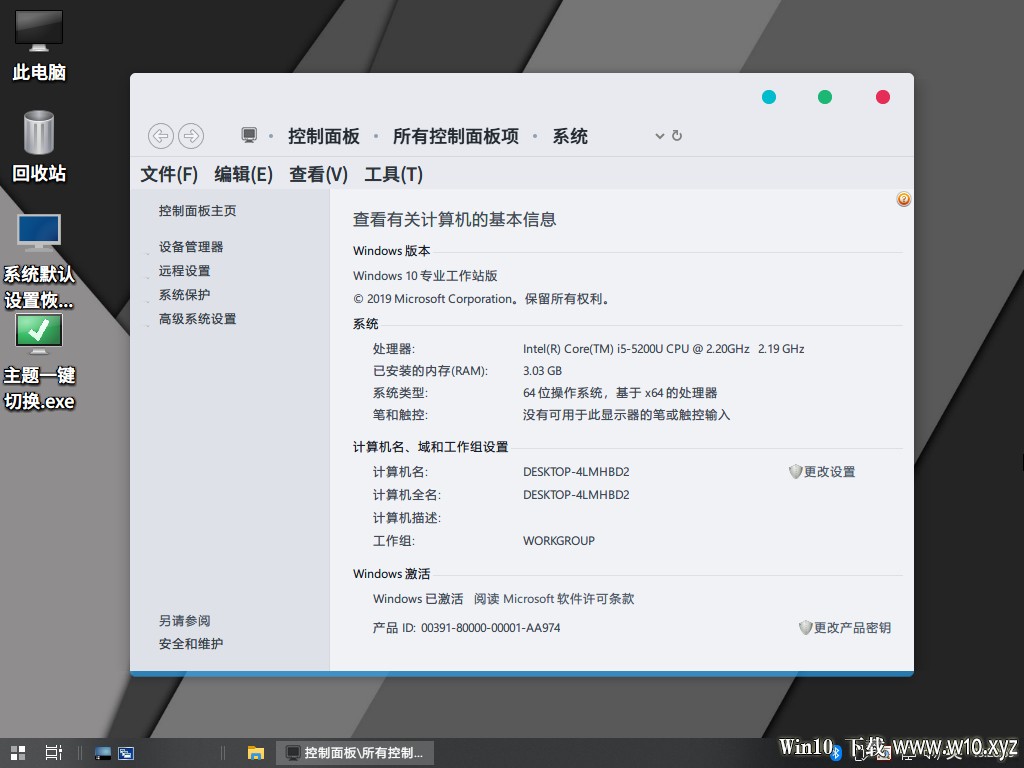The height and width of the screenshot is (768, 1024).
Task: Click 64 位操作系统 system type text
Action: (620, 392)
